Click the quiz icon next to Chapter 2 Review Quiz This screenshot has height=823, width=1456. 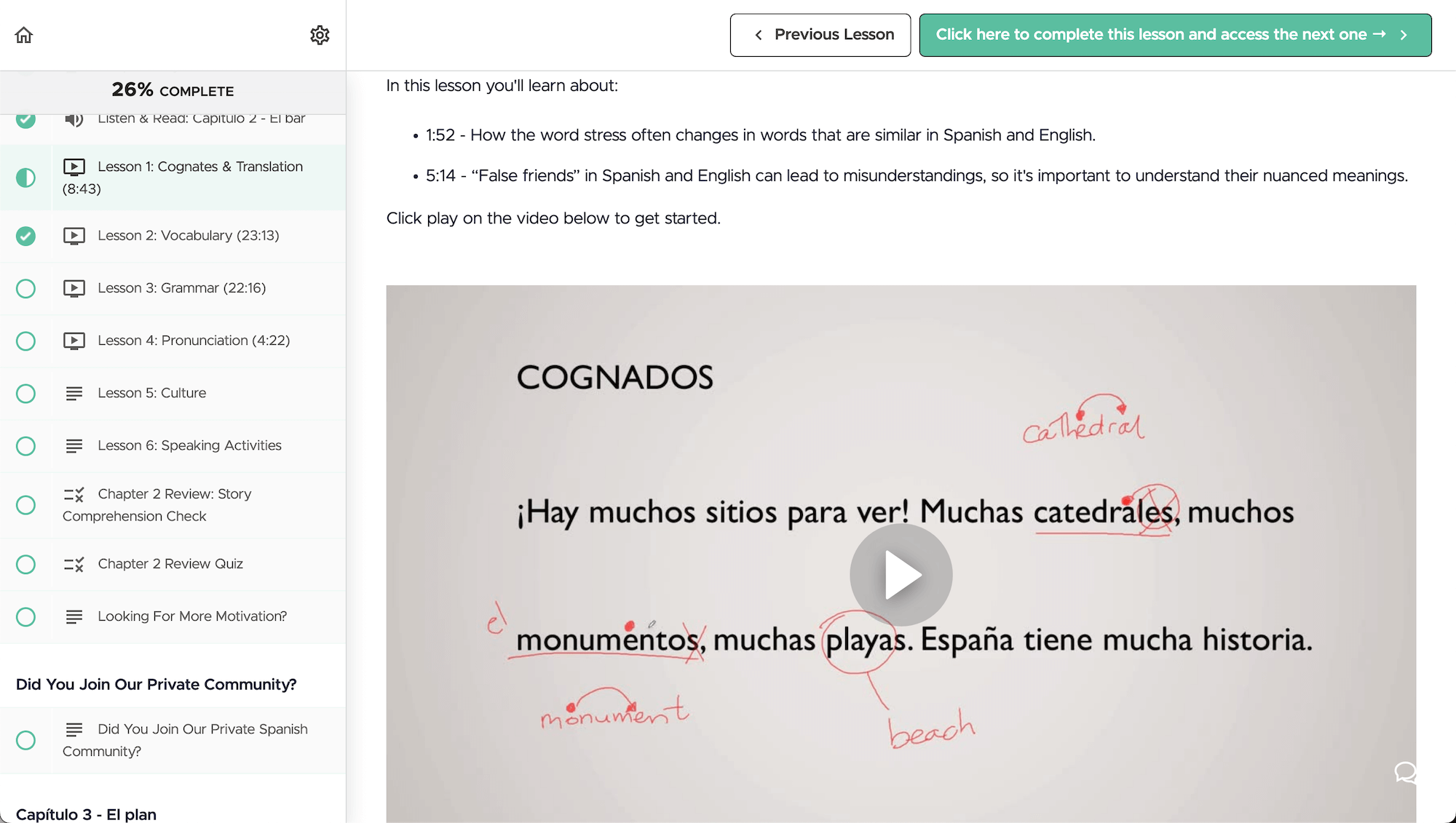pyautogui.click(x=75, y=564)
